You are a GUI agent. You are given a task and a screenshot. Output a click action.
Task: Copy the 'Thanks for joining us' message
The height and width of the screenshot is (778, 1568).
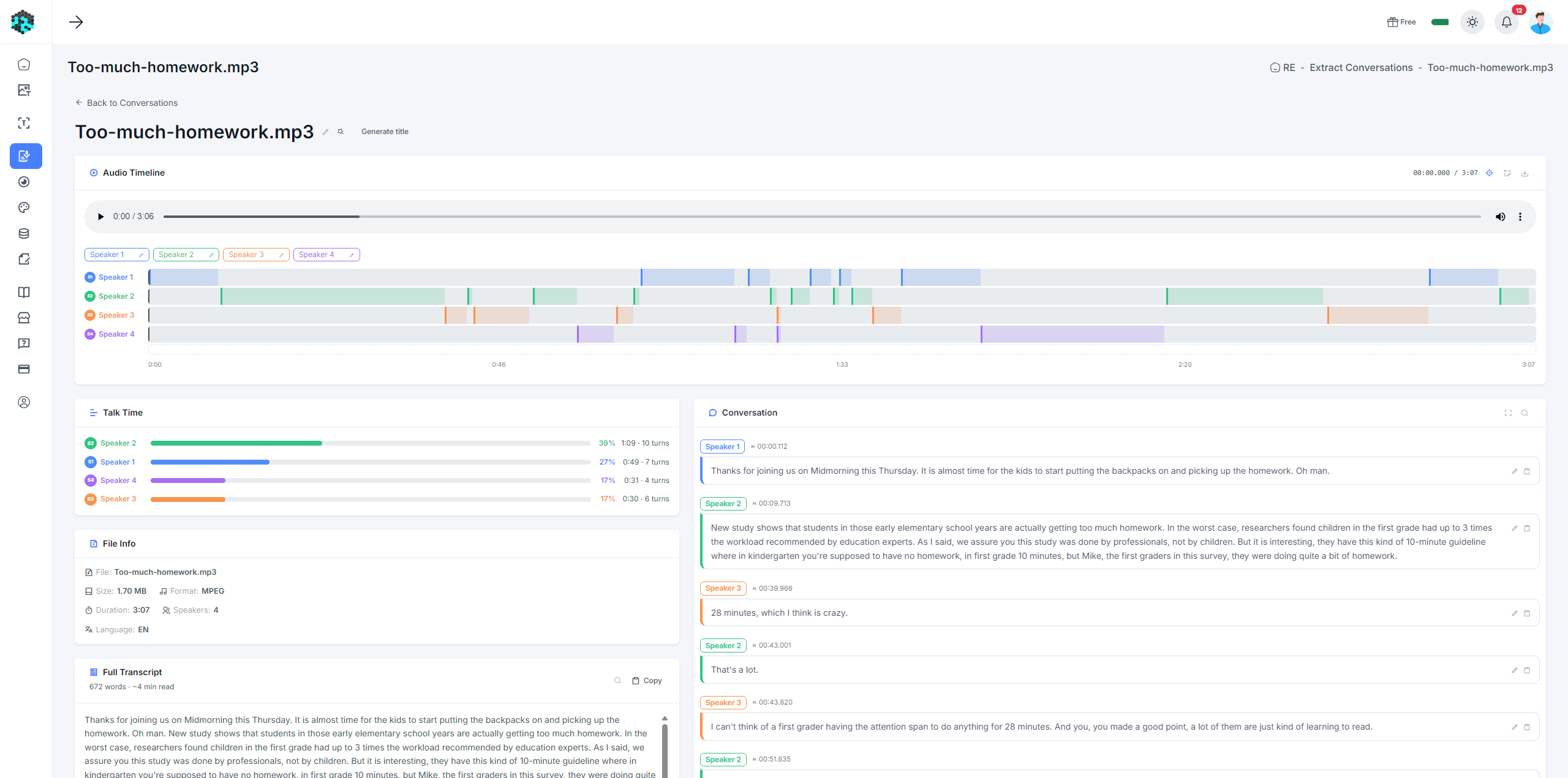1527,471
